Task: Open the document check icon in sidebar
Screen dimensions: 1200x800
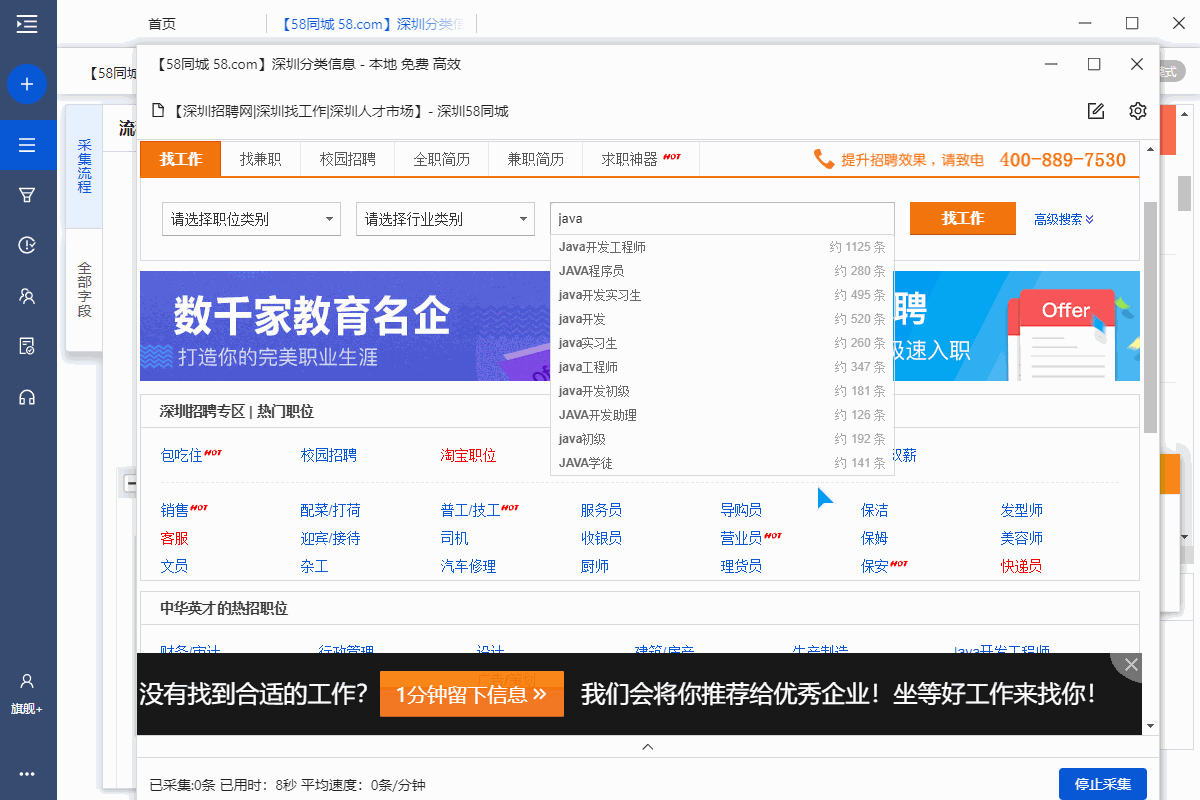Action: [27, 346]
